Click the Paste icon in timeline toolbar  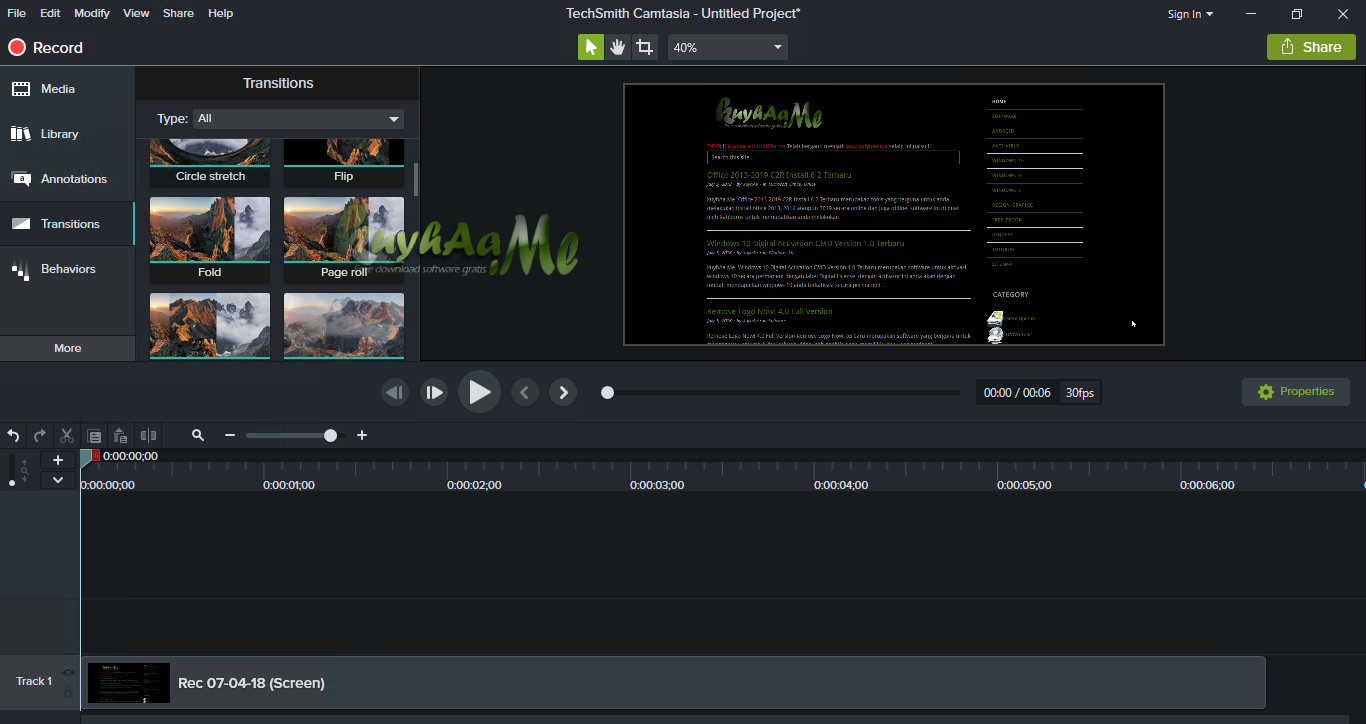[x=120, y=435]
